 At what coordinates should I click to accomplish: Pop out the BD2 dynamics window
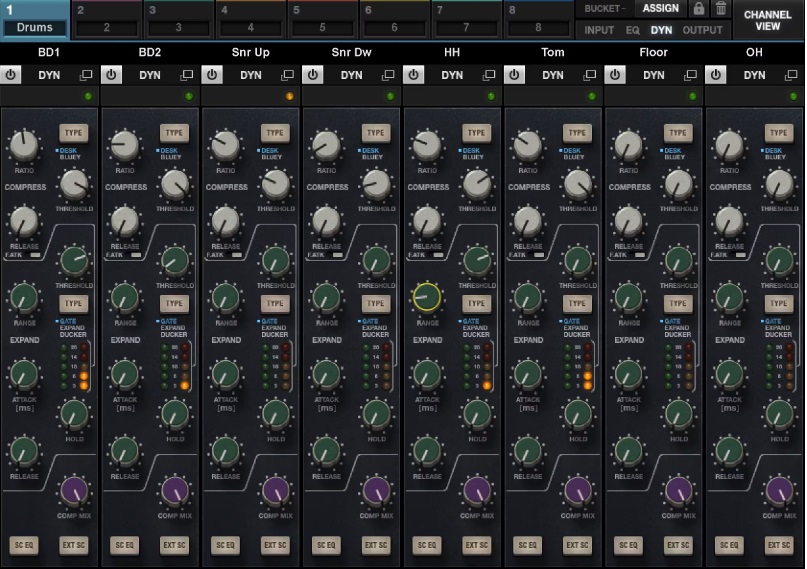(x=187, y=75)
